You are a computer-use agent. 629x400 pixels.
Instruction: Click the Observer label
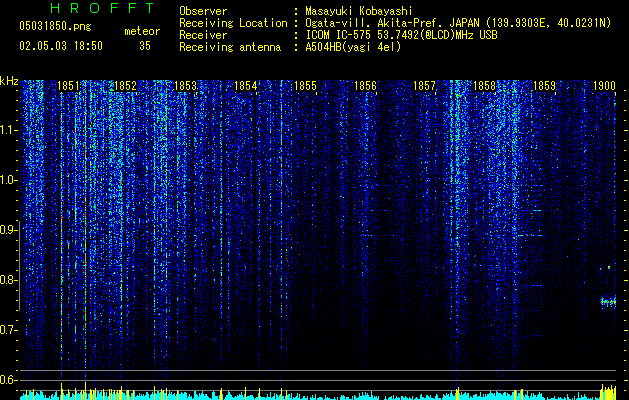click(203, 11)
